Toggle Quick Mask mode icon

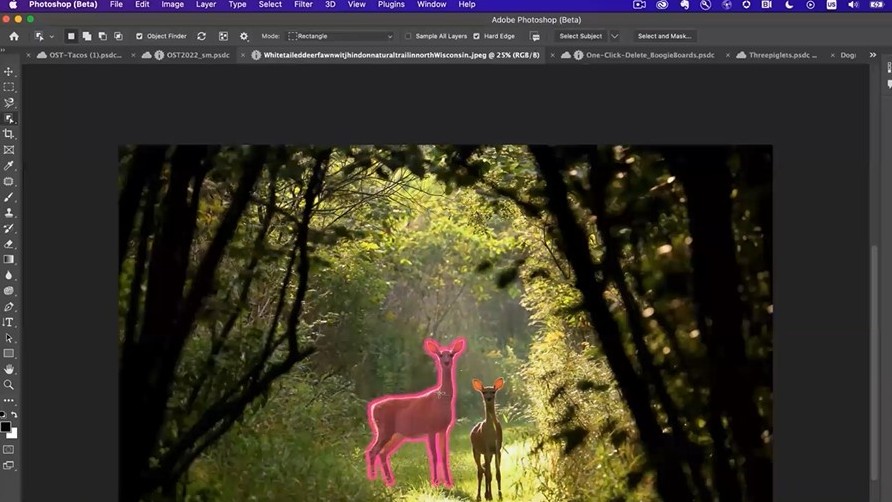(x=9, y=450)
